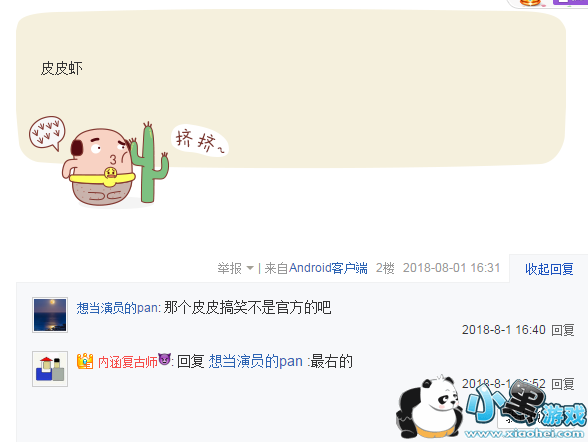This screenshot has width=588, height=442.
Task: Open the 内涵复古师 building avatar thumbnail
Action: point(50,369)
